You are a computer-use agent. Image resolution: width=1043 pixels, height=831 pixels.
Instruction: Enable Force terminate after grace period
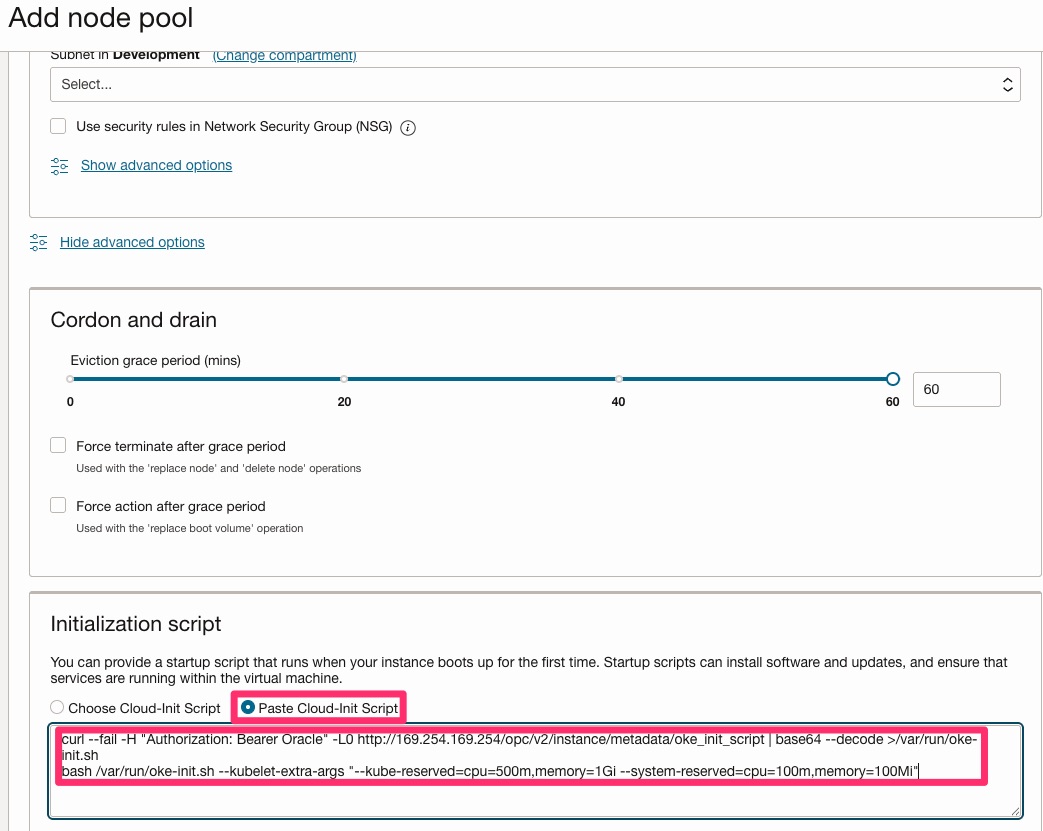click(x=57, y=445)
